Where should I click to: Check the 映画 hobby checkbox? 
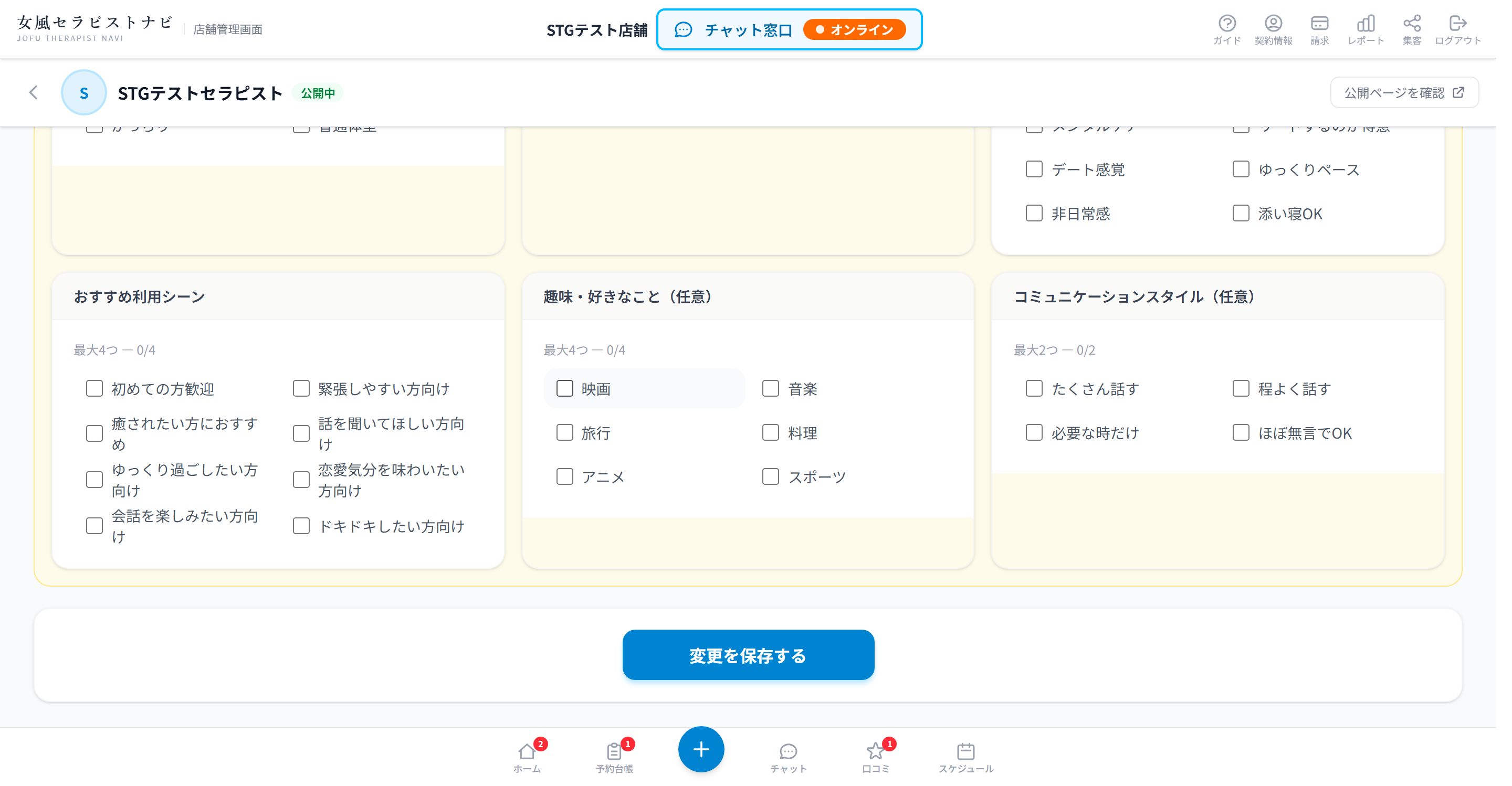(x=571, y=392)
